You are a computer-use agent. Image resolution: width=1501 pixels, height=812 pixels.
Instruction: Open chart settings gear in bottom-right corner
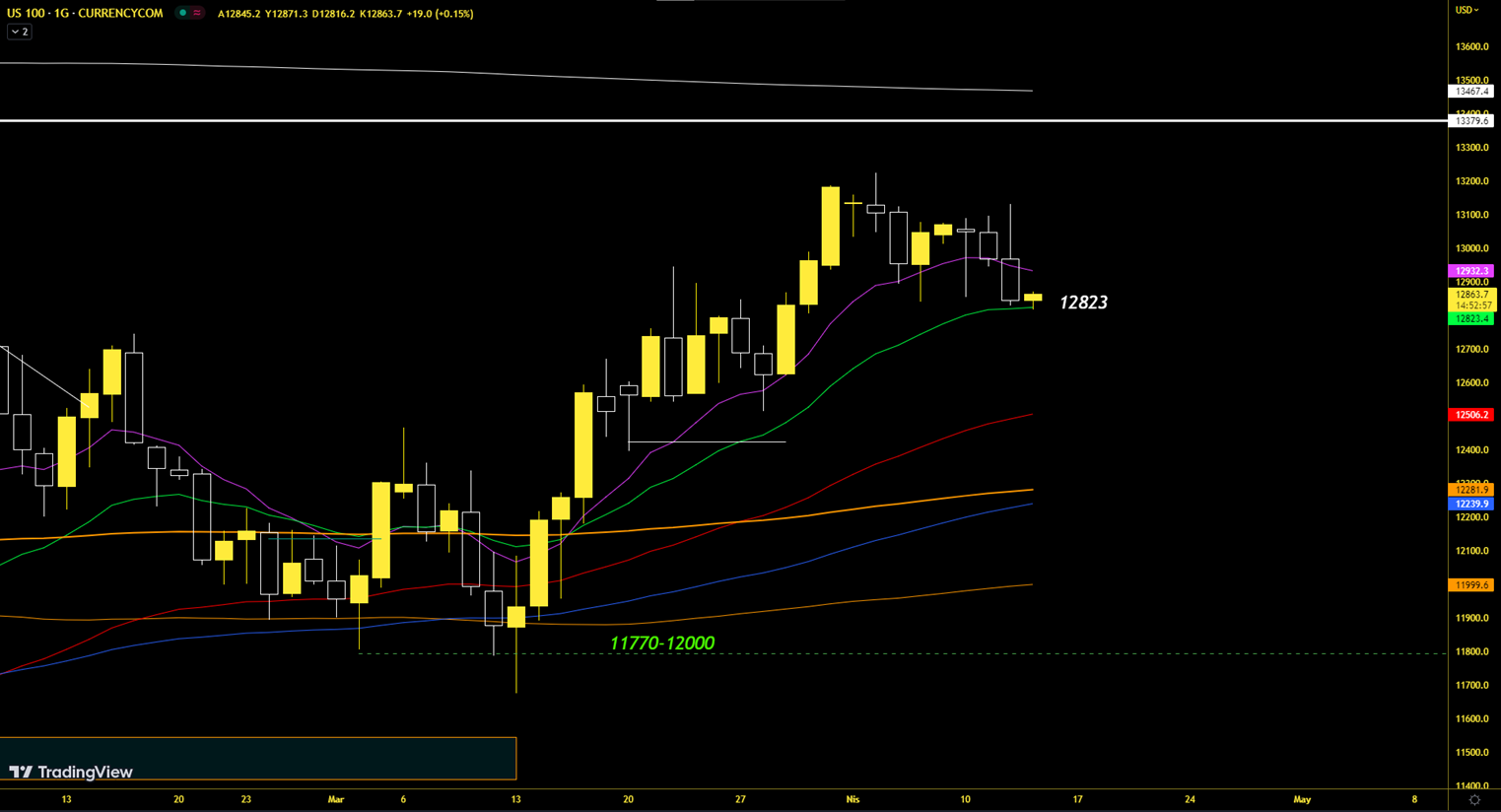pyautogui.click(x=1474, y=800)
